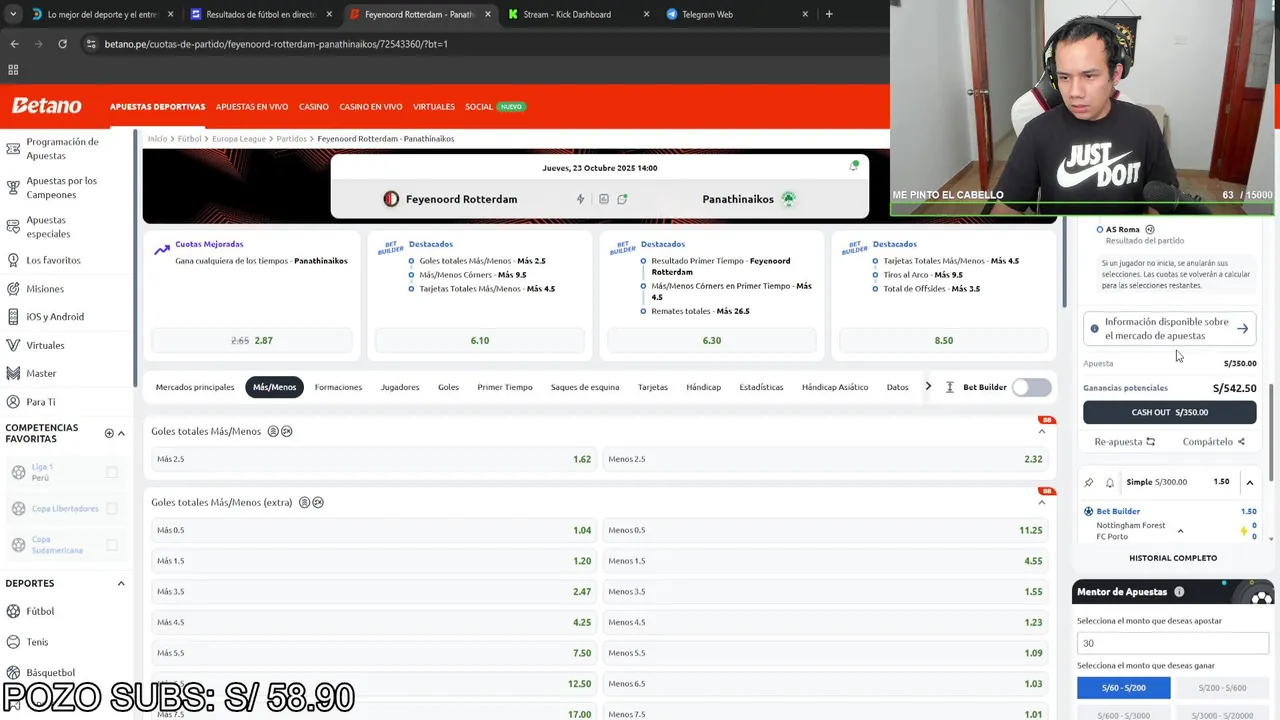1280x720 pixels.
Task: Select the AS Roma radio selection
Action: click(x=1100, y=229)
